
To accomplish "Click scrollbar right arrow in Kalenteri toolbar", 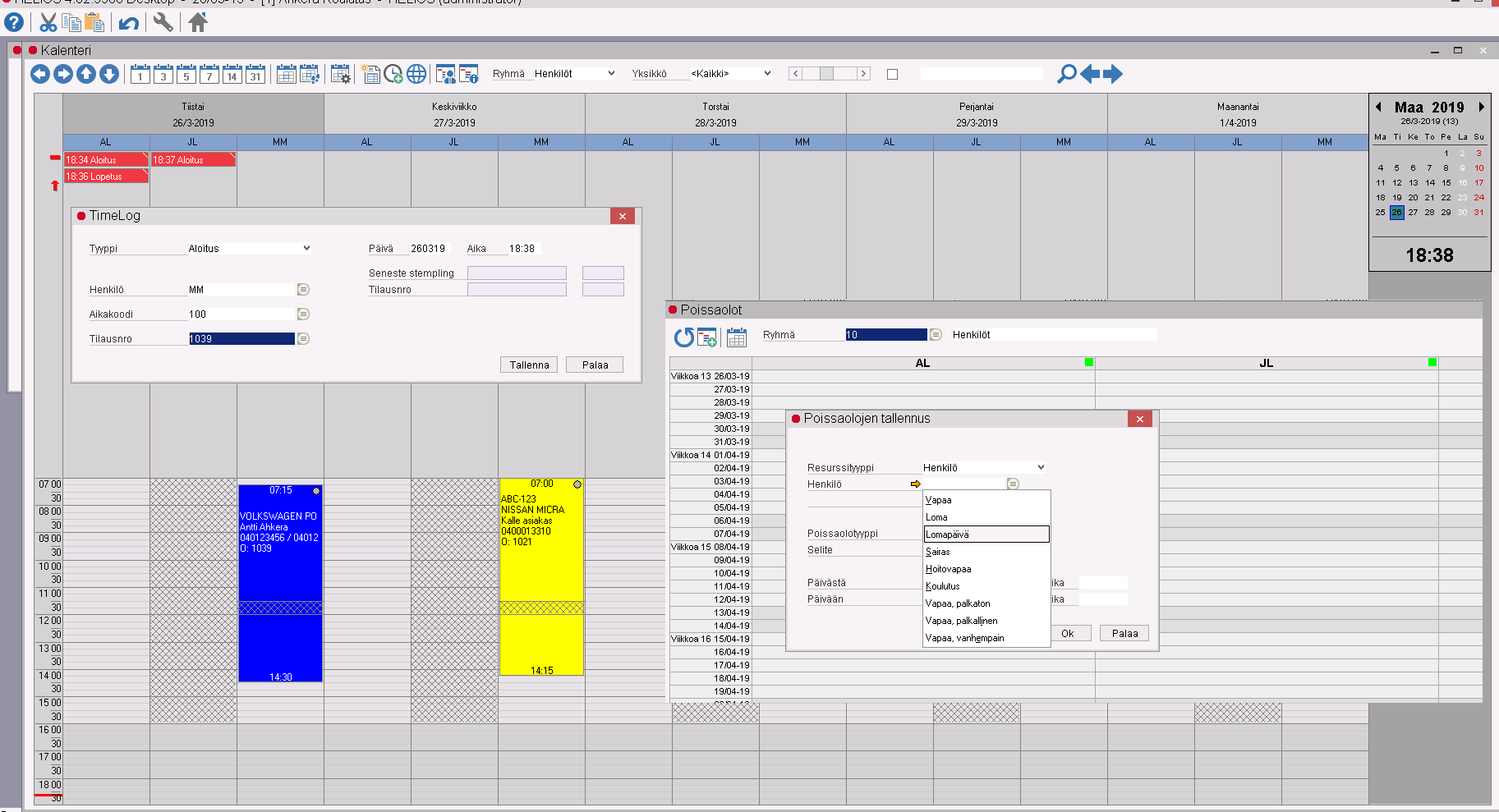I will tap(863, 74).
